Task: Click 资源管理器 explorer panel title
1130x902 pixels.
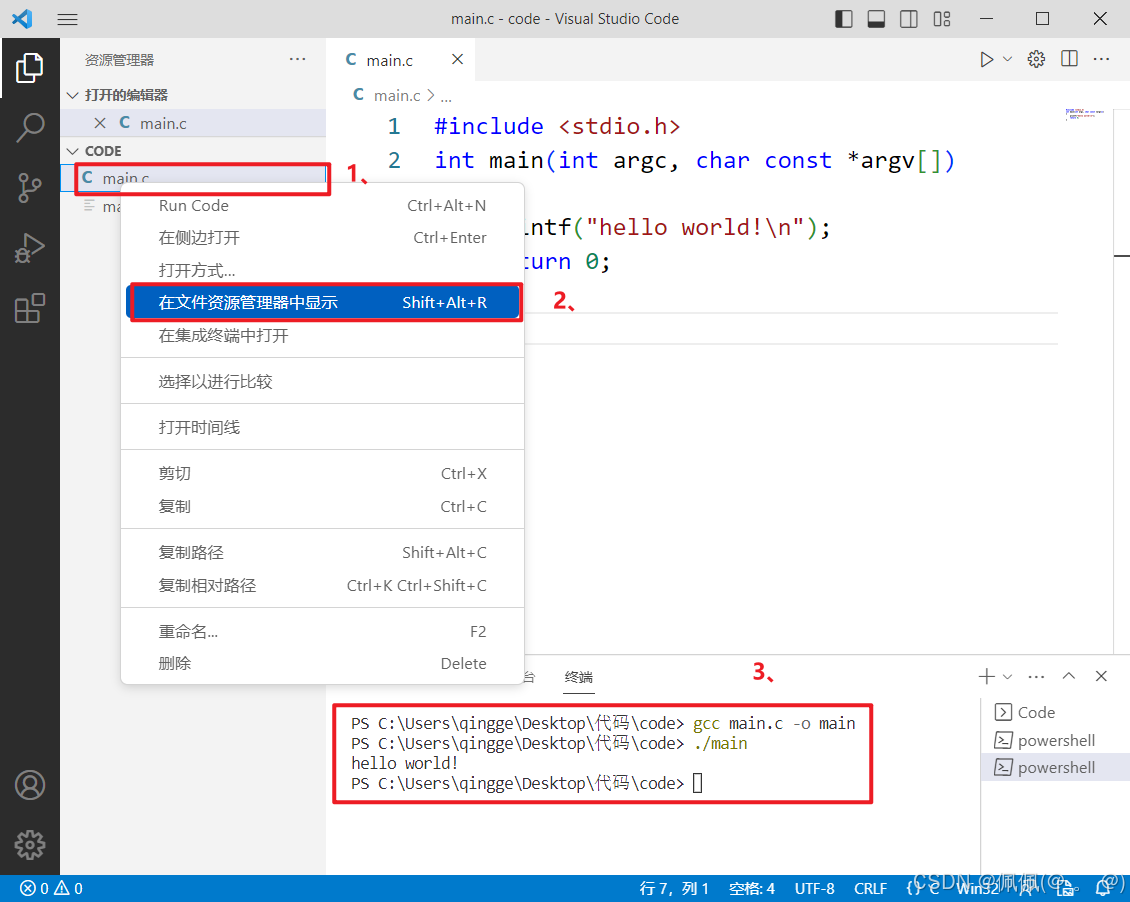Action: click(x=120, y=60)
